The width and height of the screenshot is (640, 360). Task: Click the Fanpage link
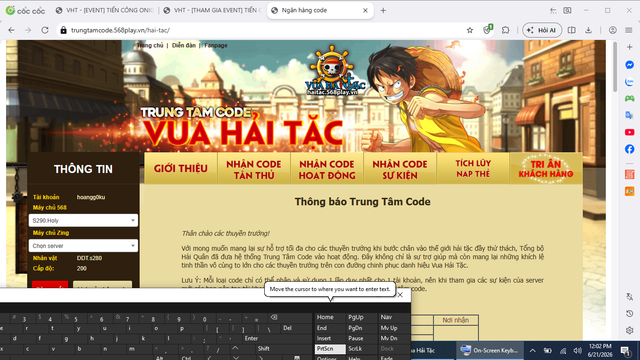pos(216,45)
